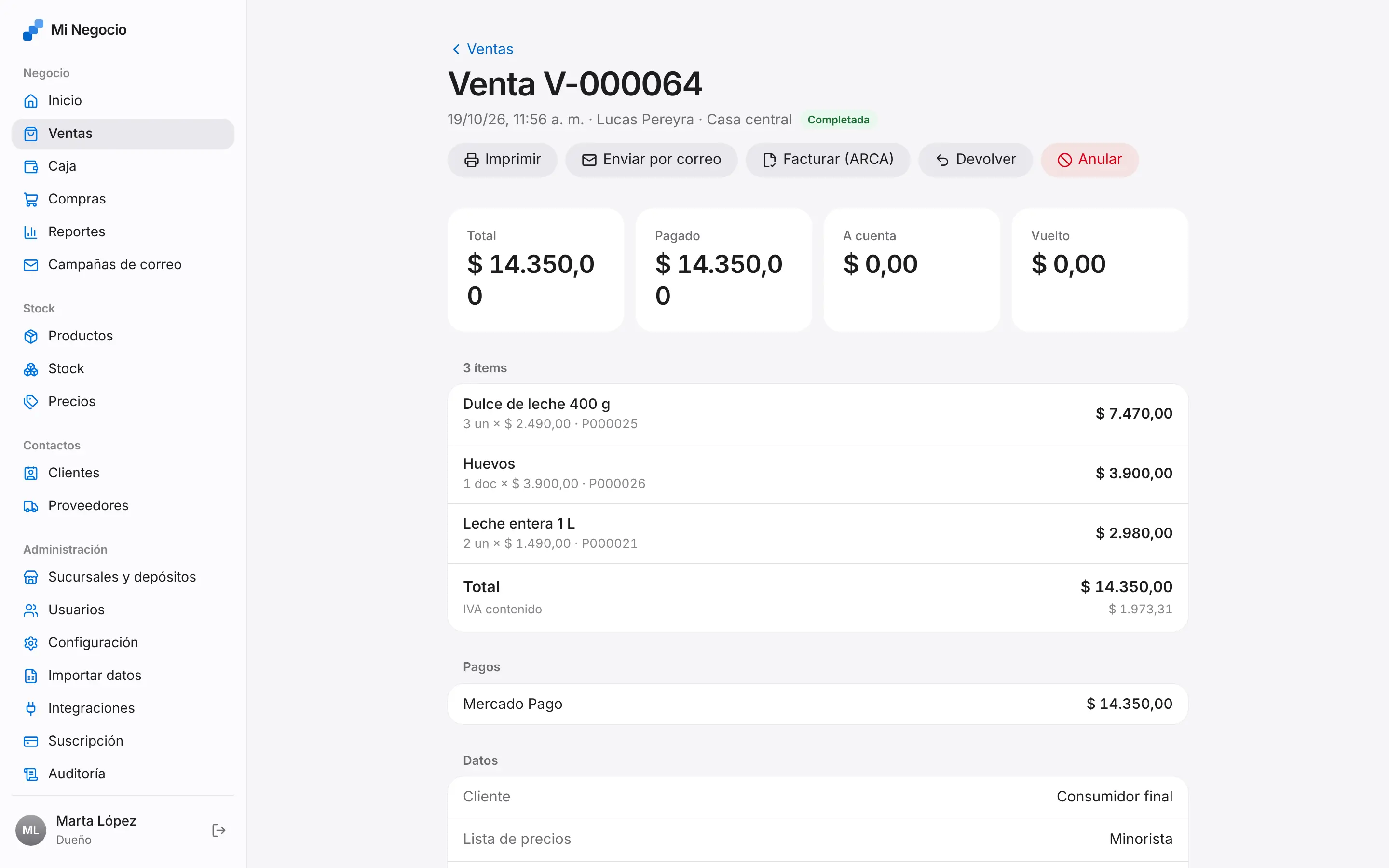Click the Mercado Pago payment row
This screenshot has height=868, width=1389.
pos(817,704)
